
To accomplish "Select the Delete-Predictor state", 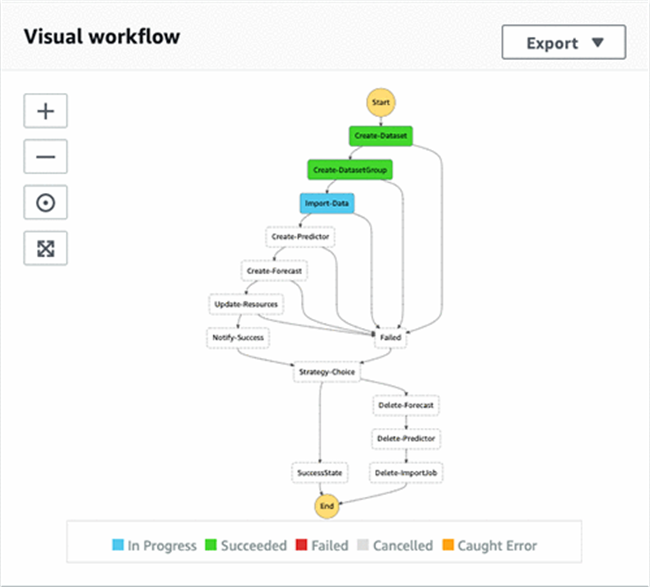I will [406, 439].
